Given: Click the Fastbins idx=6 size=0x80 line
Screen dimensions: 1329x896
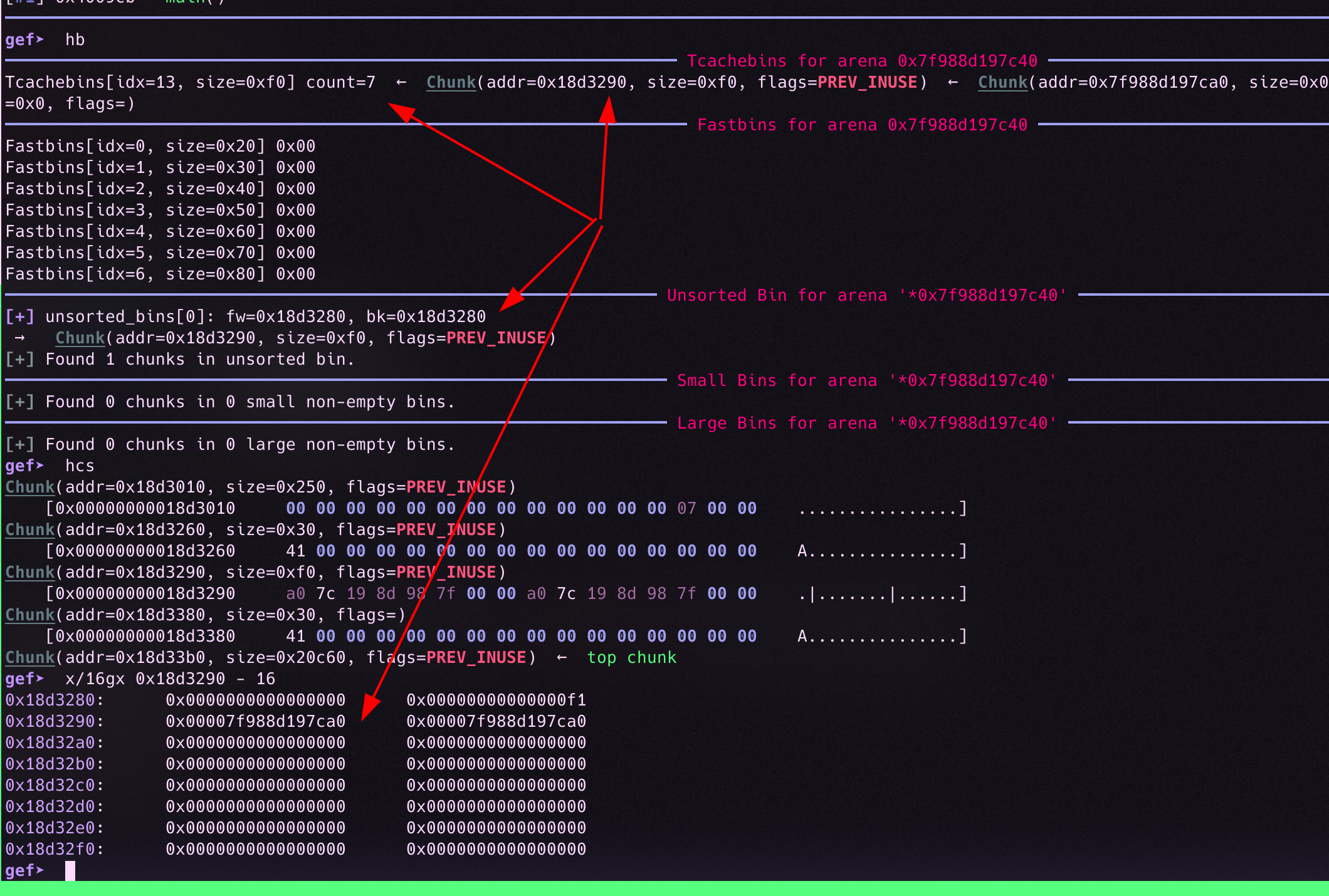Looking at the screenshot, I should pyautogui.click(x=160, y=274).
